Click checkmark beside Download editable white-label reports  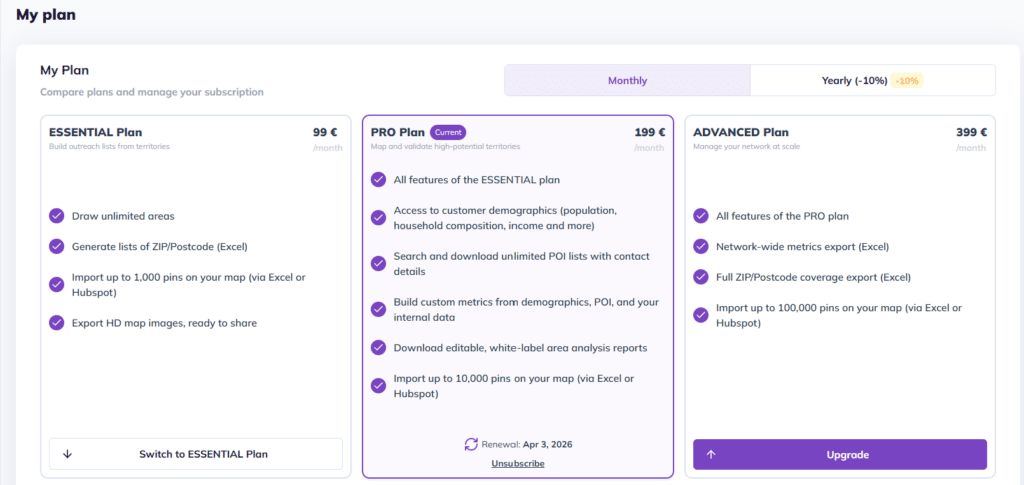(378, 348)
